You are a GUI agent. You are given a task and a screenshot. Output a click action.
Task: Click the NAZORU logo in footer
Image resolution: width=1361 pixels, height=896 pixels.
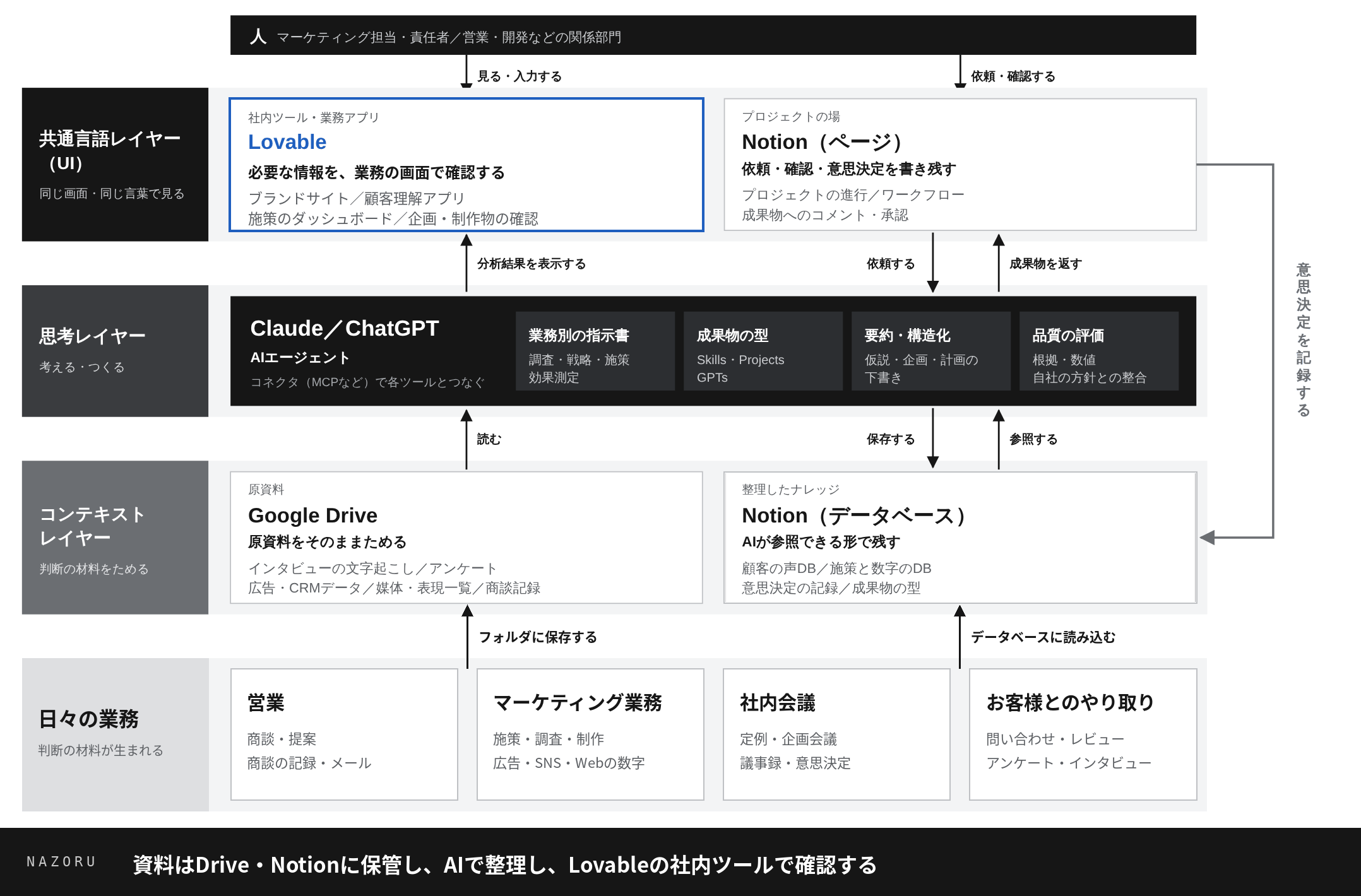click(x=61, y=862)
